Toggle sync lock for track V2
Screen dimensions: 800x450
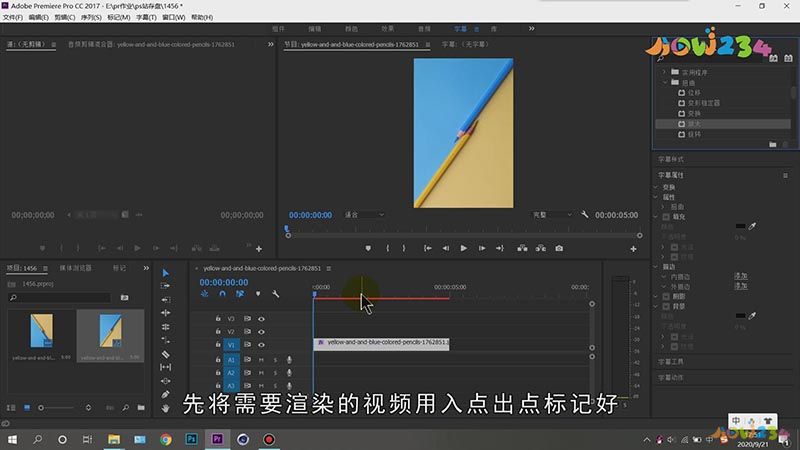pos(247,332)
